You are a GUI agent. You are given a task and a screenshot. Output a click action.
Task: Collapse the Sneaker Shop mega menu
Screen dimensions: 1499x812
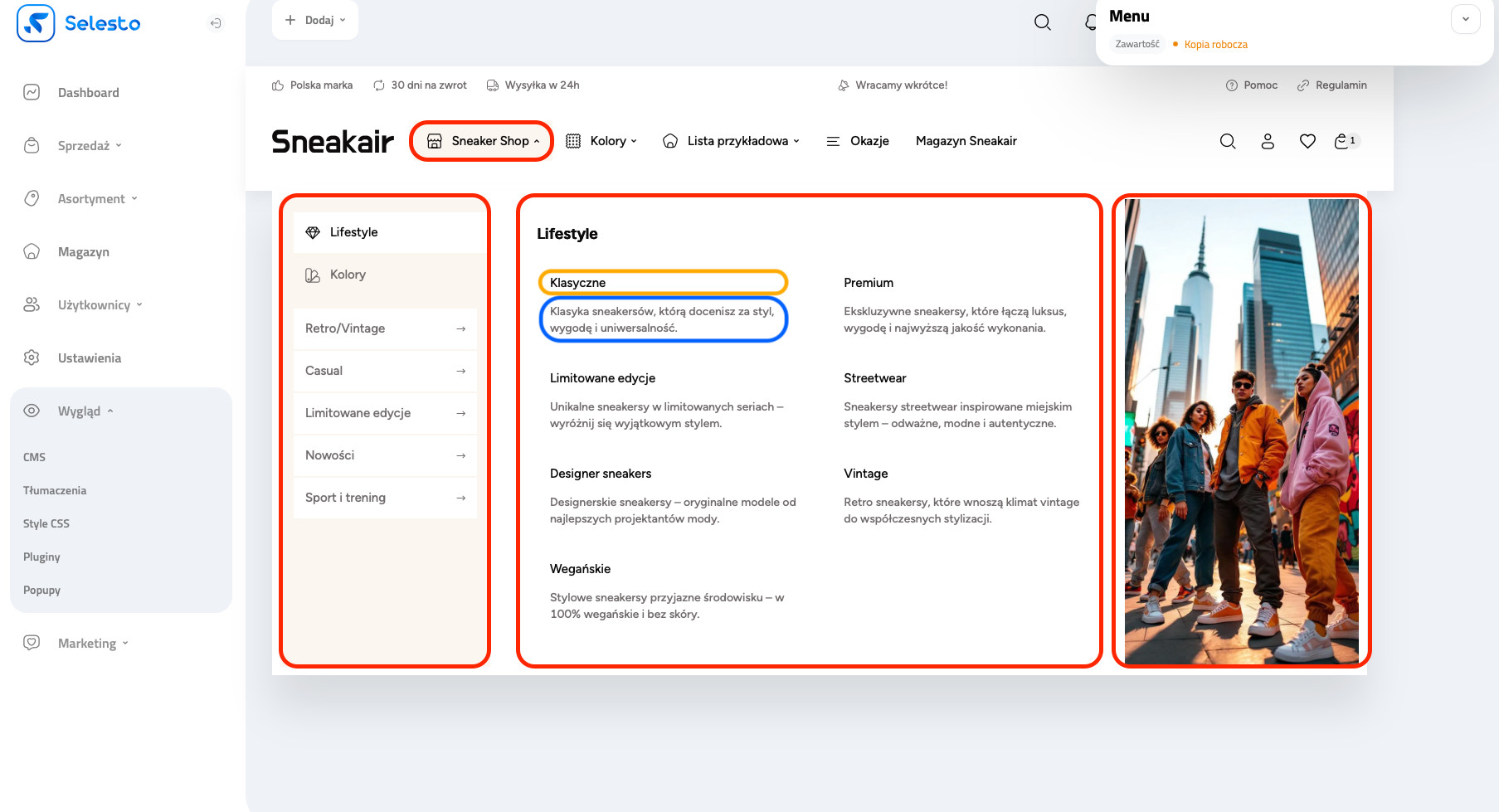coord(482,141)
